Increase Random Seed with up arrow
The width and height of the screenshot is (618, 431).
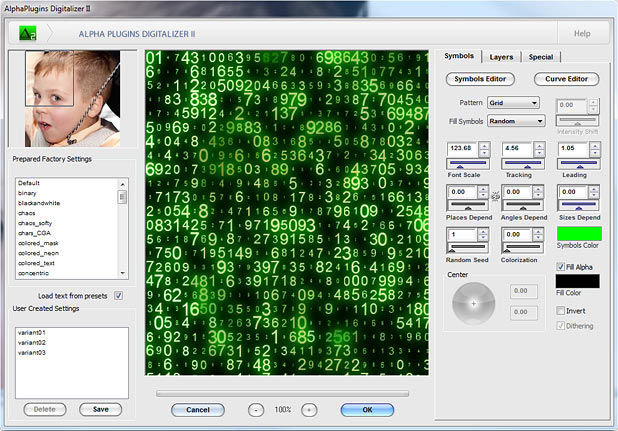tap(484, 230)
